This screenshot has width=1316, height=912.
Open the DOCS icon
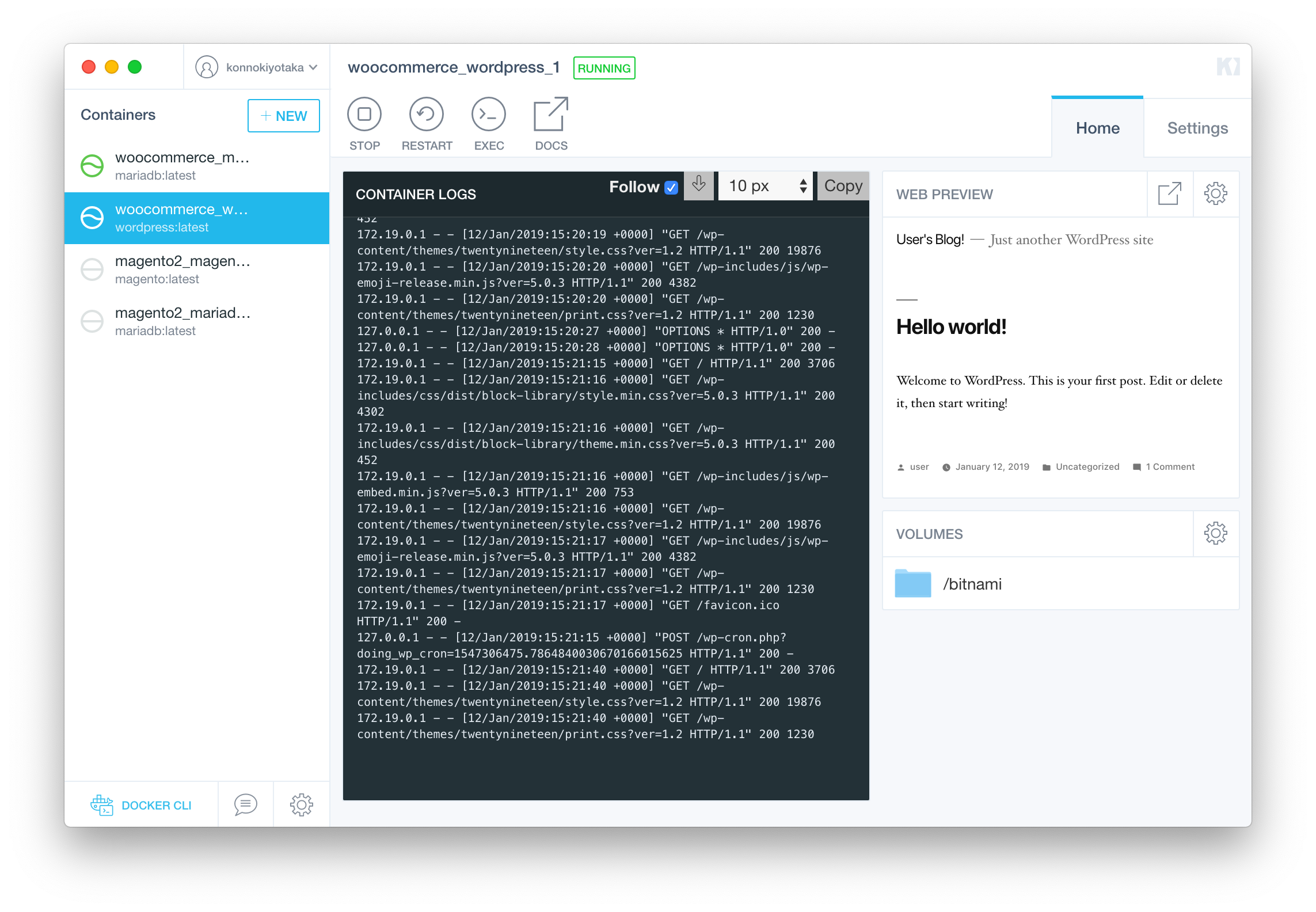pos(551,115)
